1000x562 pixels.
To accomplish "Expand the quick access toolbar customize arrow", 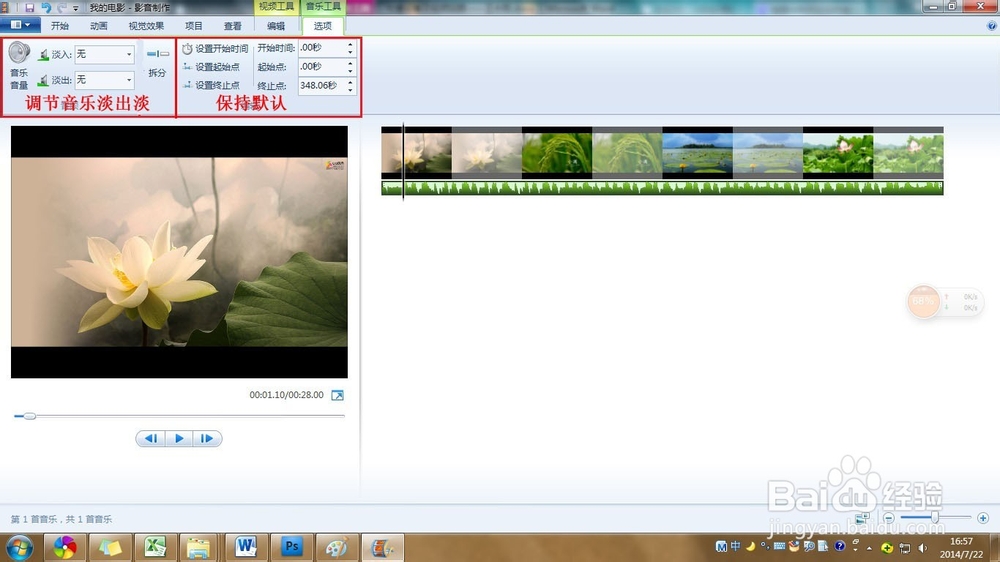I will [x=76, y=8].
